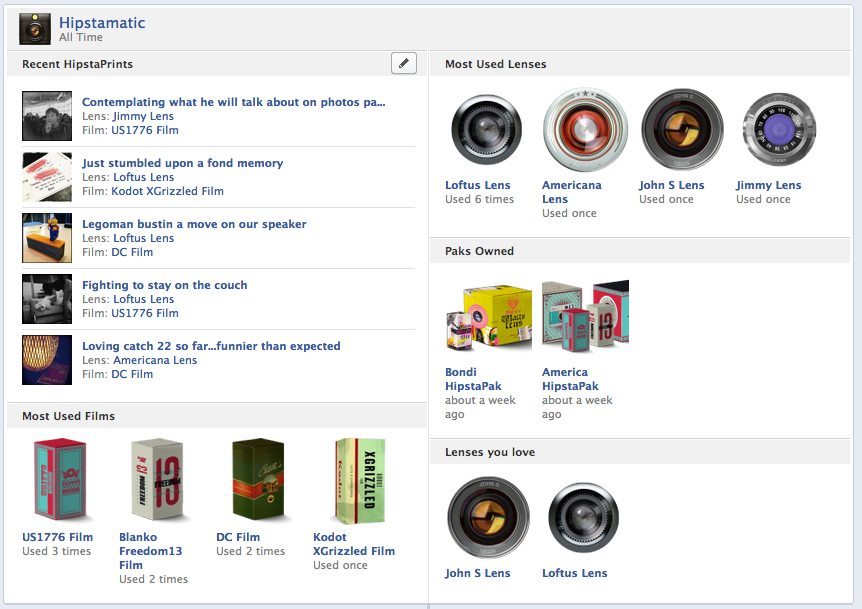Viewport: 862px width, 609px height.
Task: Click the 'Used 3 times' text under US1776 Film
Action: pos(57,551)
